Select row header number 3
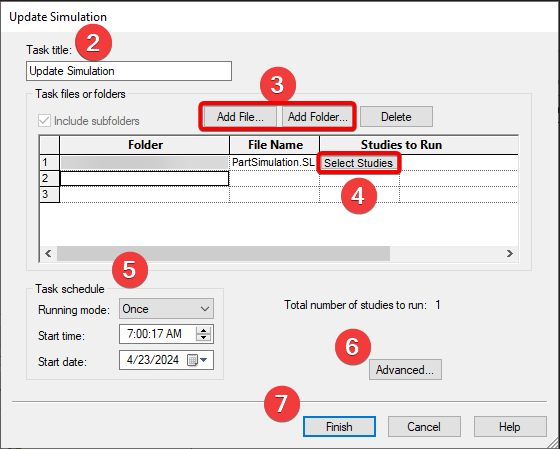 tap(49, 194)
